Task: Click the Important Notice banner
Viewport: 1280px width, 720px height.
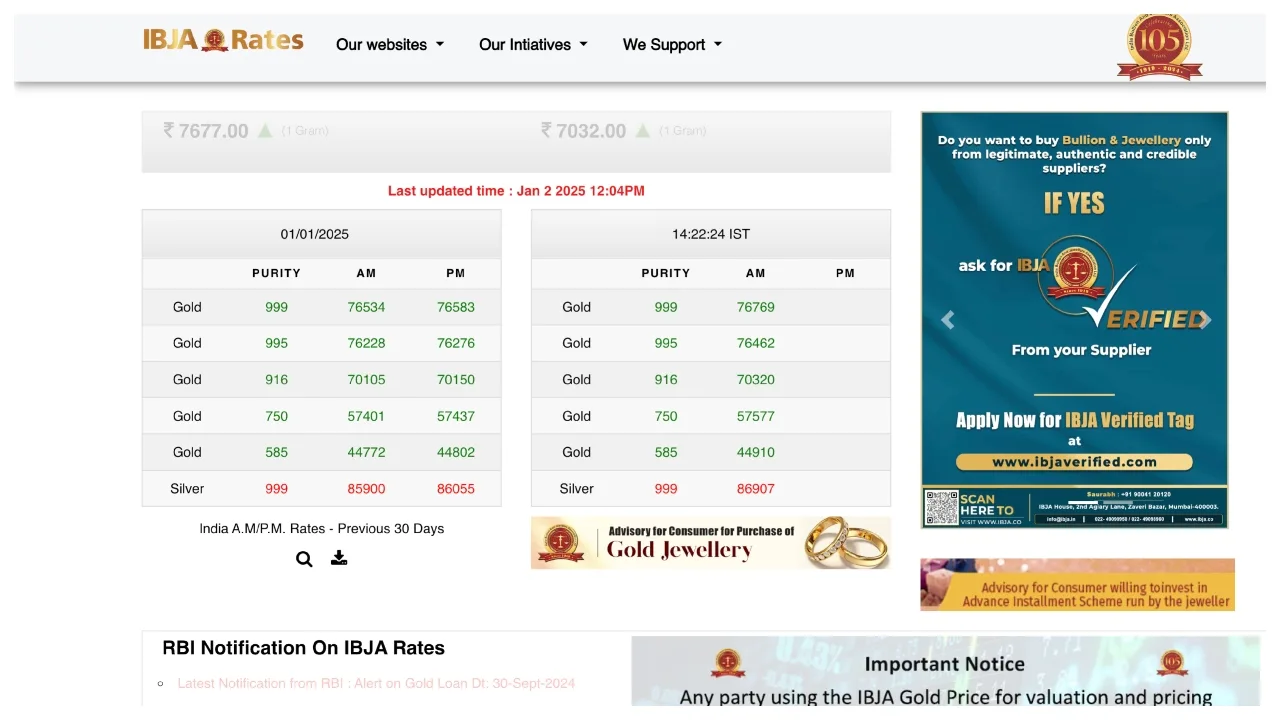Action: [945, 673]
